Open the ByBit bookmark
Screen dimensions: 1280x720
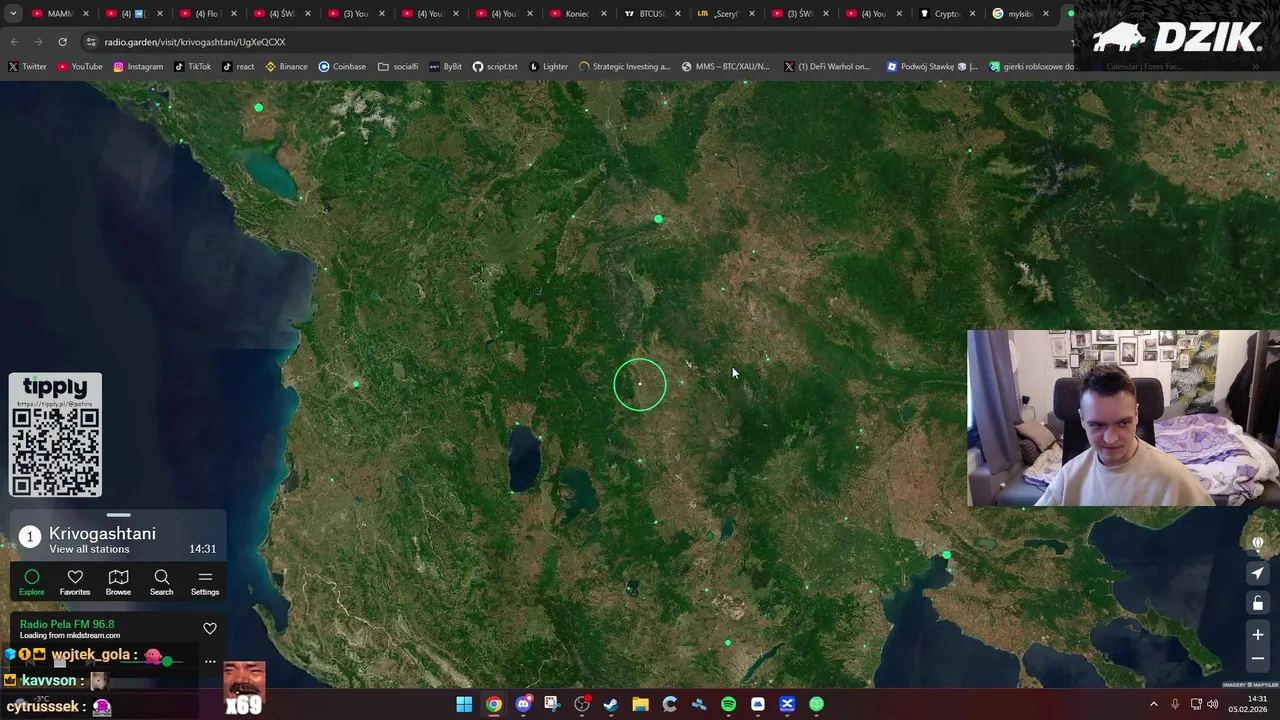coord(446,66)
